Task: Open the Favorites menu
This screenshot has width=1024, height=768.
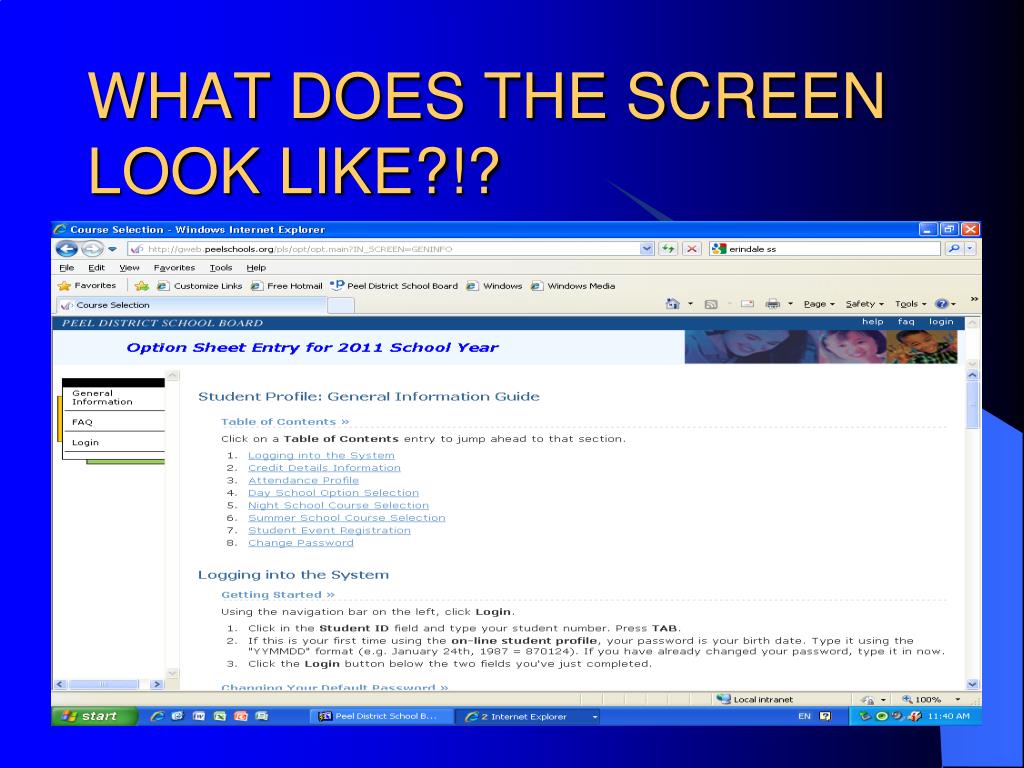Action: 174,268
